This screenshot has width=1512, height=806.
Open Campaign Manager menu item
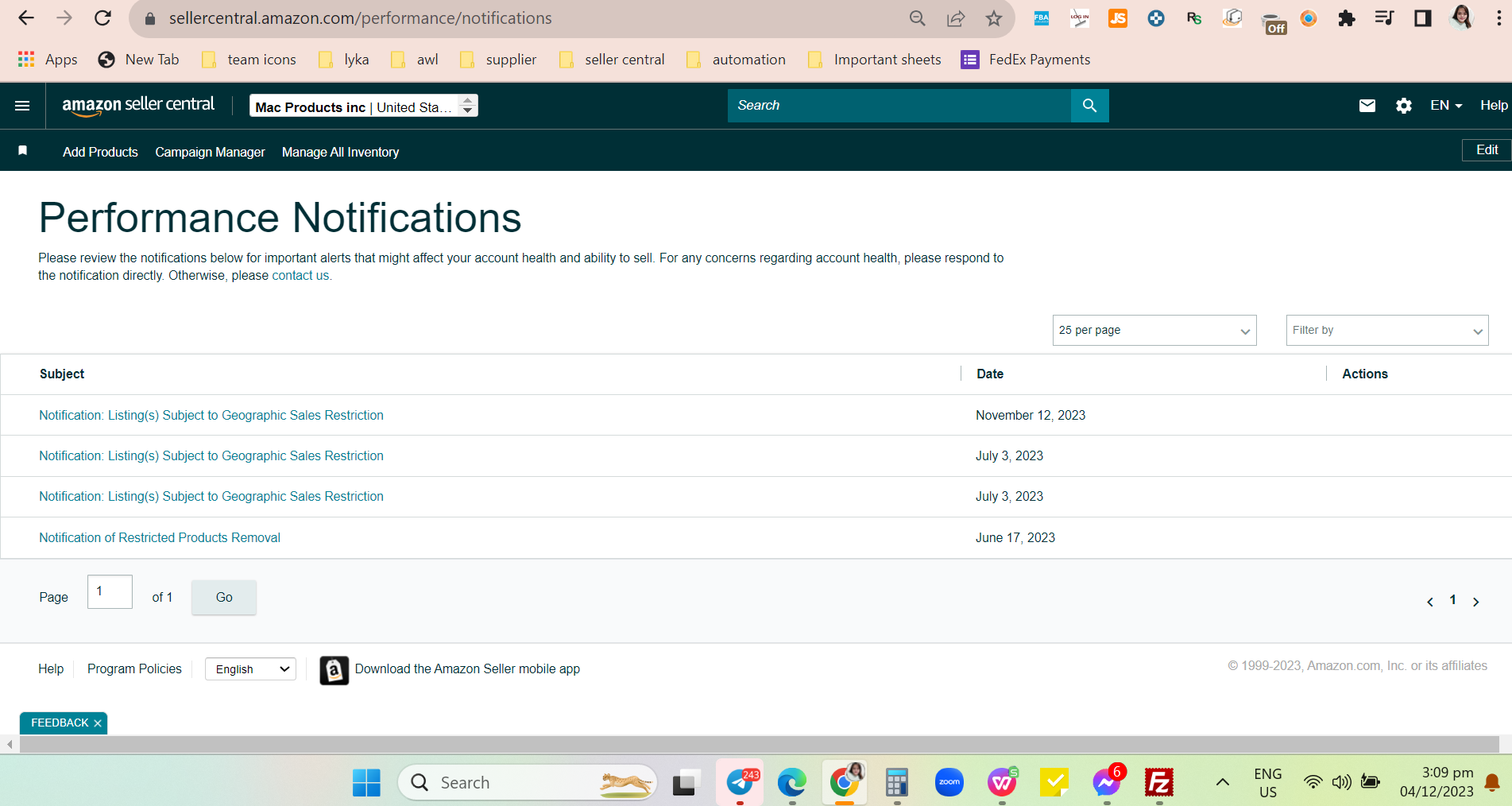(x=210, y=152)
